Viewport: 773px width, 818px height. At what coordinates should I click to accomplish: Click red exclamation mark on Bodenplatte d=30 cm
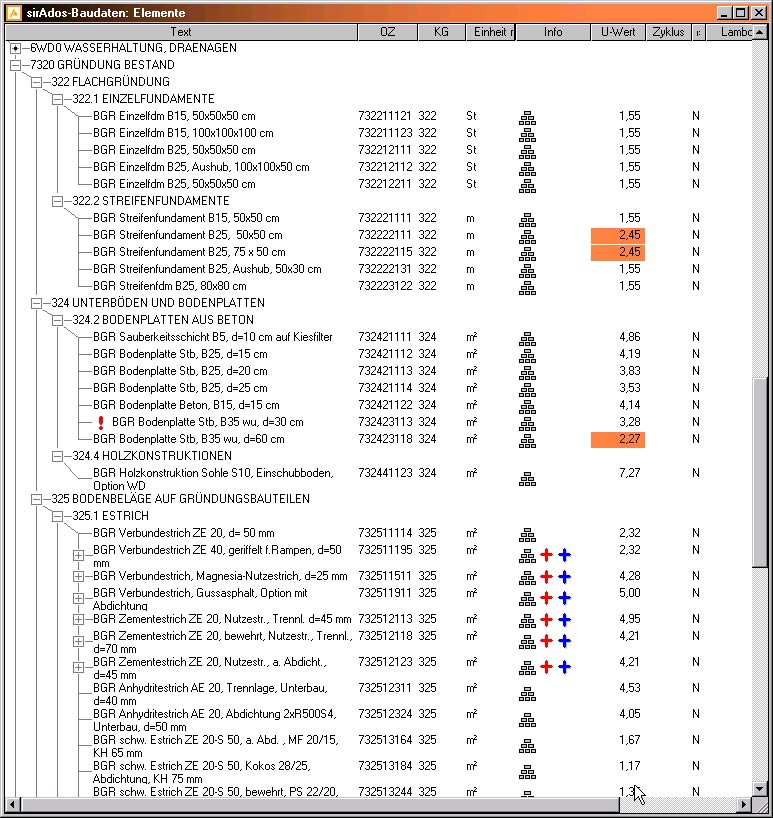(x=100, y=422)
